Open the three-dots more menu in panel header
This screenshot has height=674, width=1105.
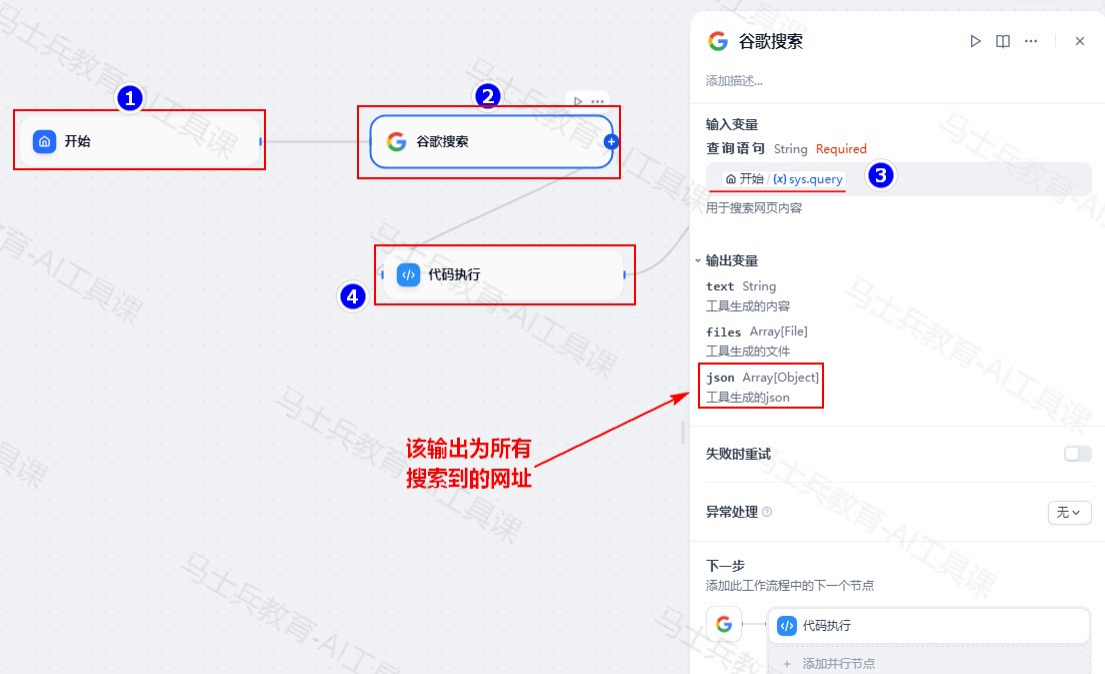(x=1031, y=41)
